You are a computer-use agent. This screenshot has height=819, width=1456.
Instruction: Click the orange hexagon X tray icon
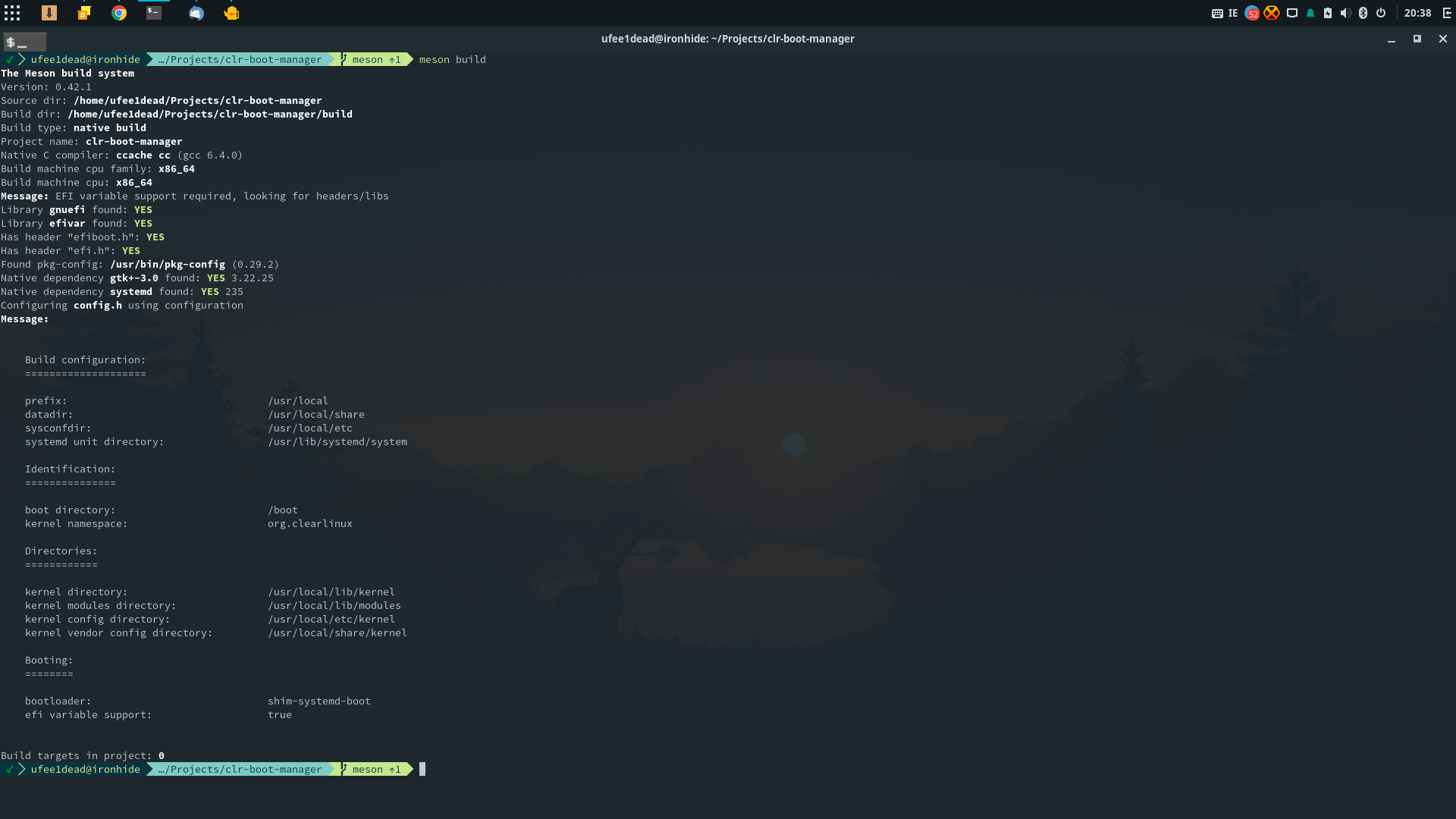tap(1272, 13)
